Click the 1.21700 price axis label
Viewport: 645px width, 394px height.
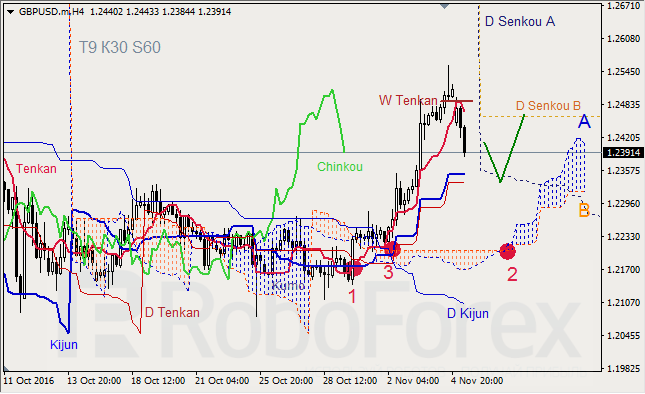tap(624, 269)
